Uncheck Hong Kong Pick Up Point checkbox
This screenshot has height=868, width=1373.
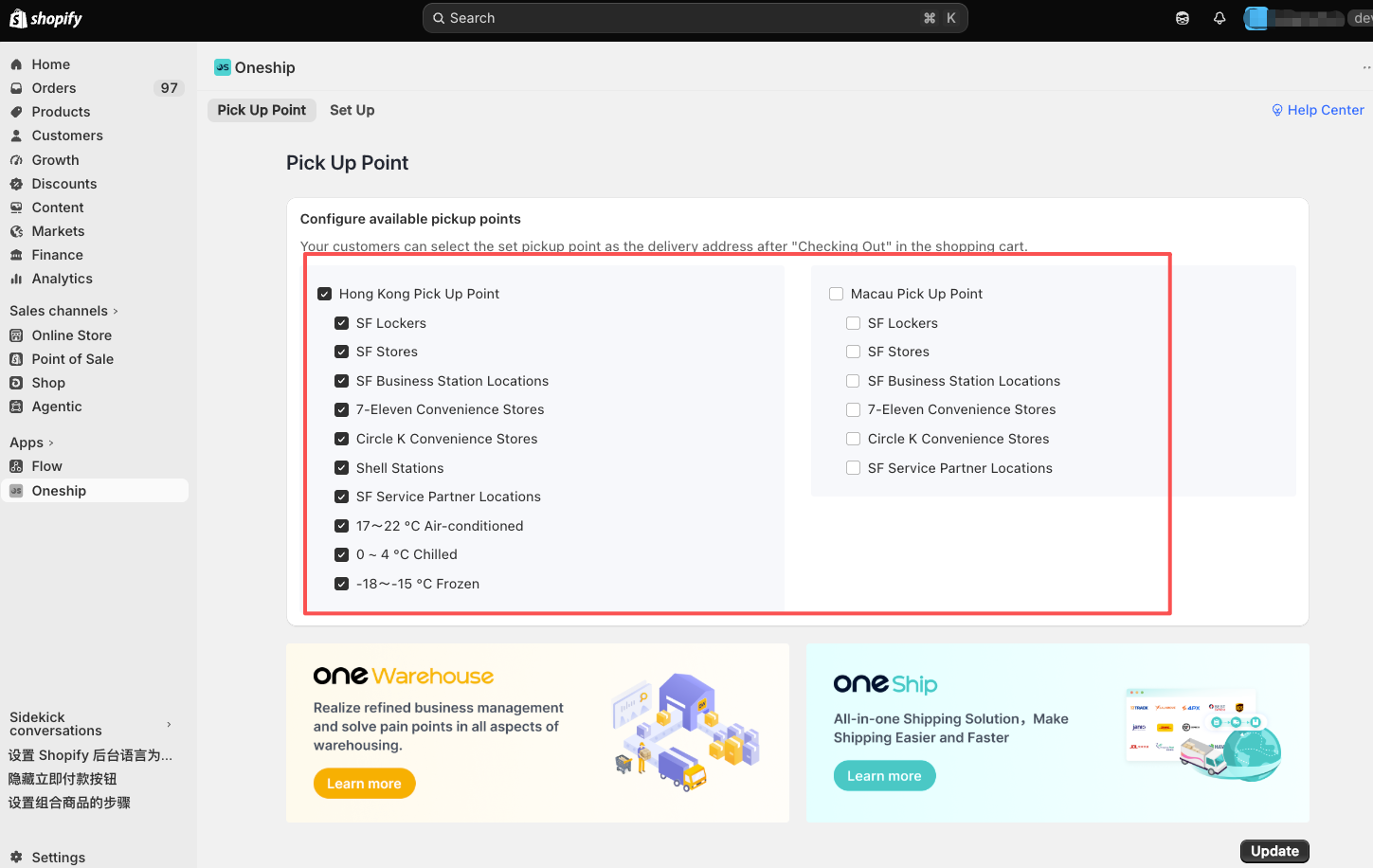(x=324, y=294)
